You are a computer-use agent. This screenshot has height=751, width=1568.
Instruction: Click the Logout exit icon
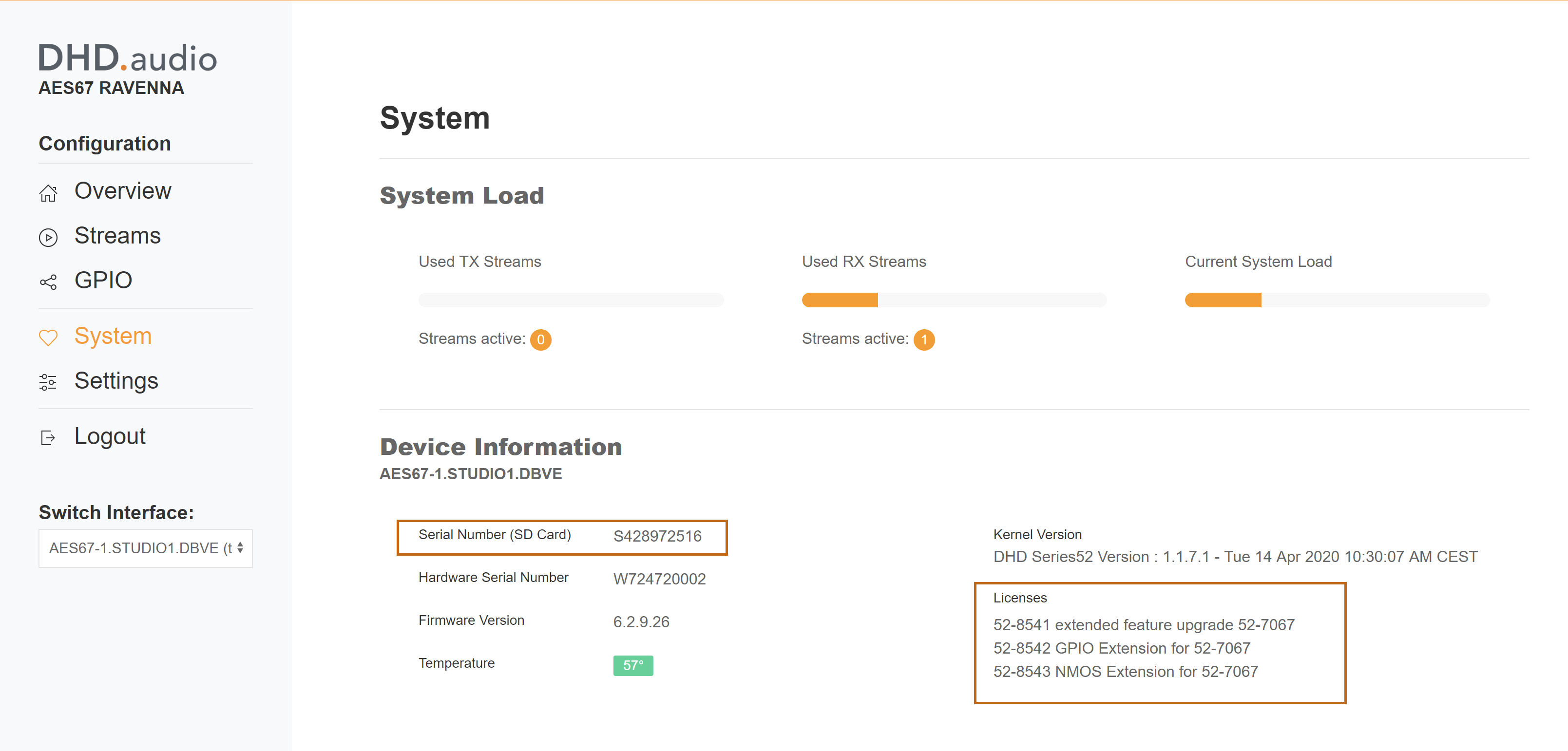pyautogui.click(x=48, y=437)
